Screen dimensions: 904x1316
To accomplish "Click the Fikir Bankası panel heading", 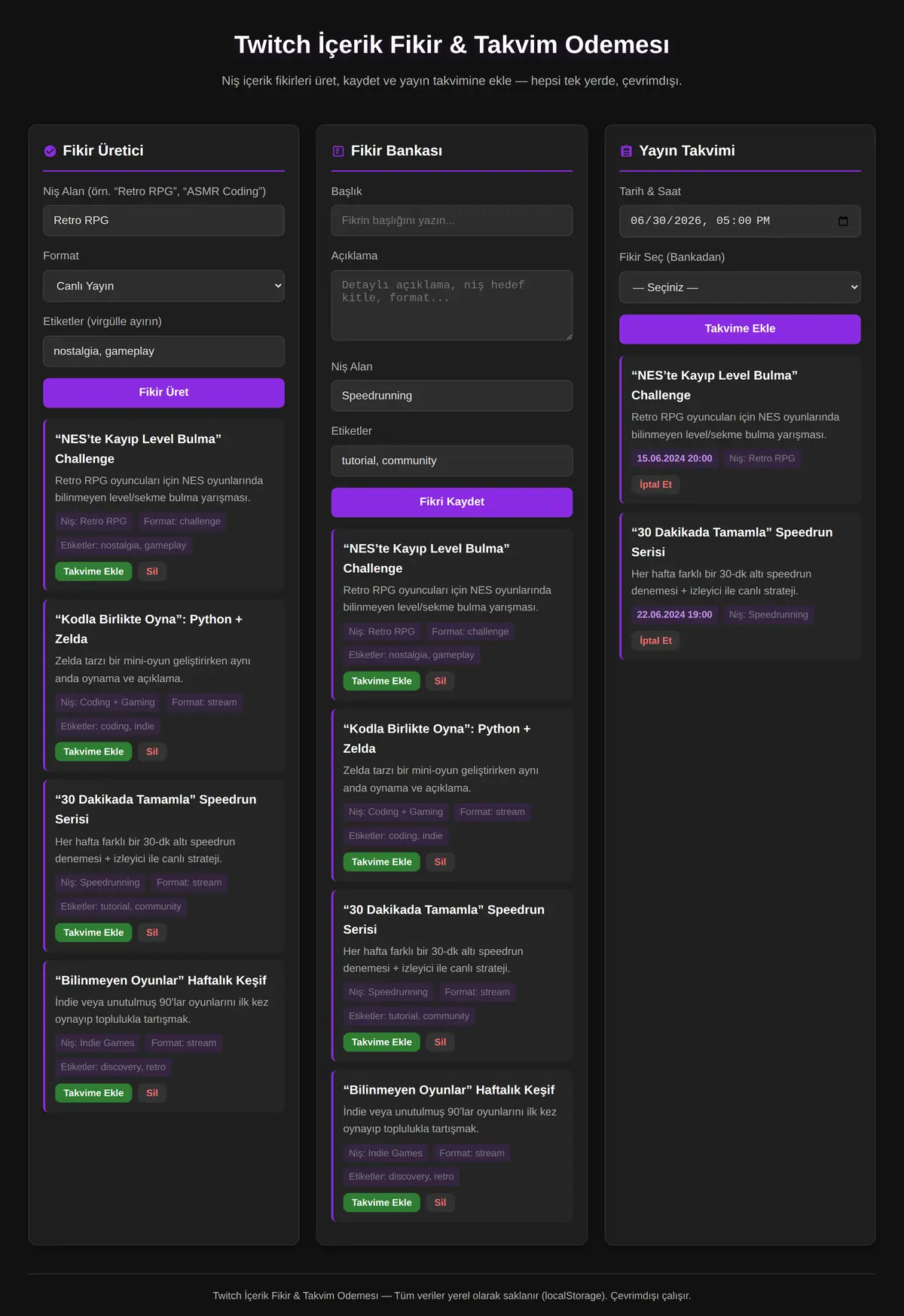I will [x=396, y=151].
